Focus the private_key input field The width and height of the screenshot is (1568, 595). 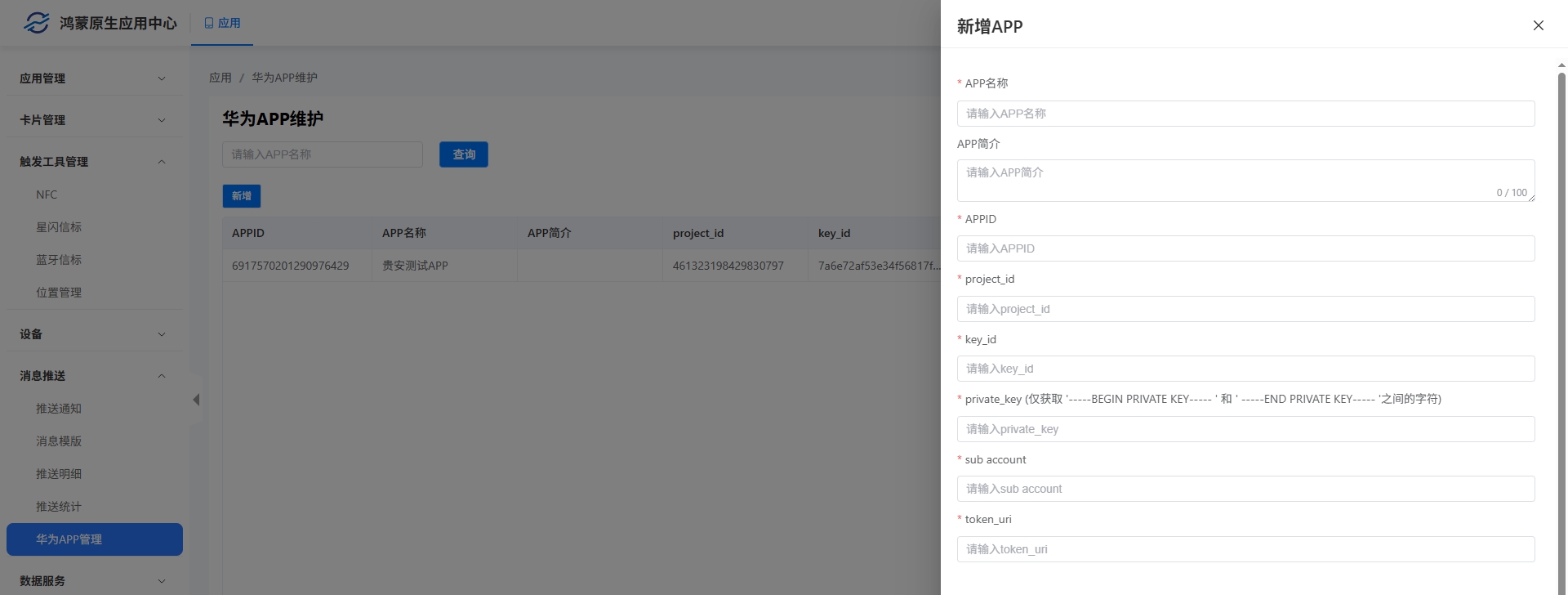(1245, 429)
